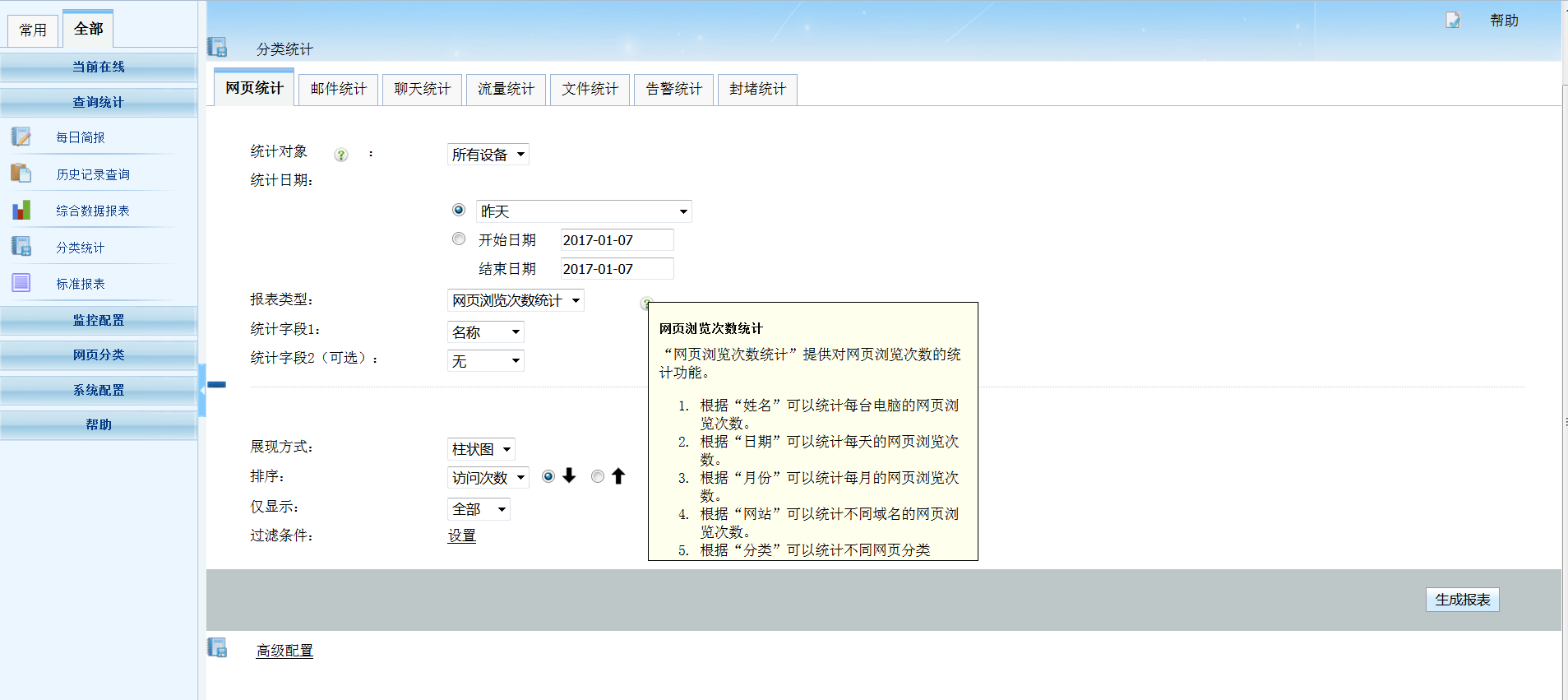
Task: Open the 柱状图 display mode dropdown
Action: [481, 449]
